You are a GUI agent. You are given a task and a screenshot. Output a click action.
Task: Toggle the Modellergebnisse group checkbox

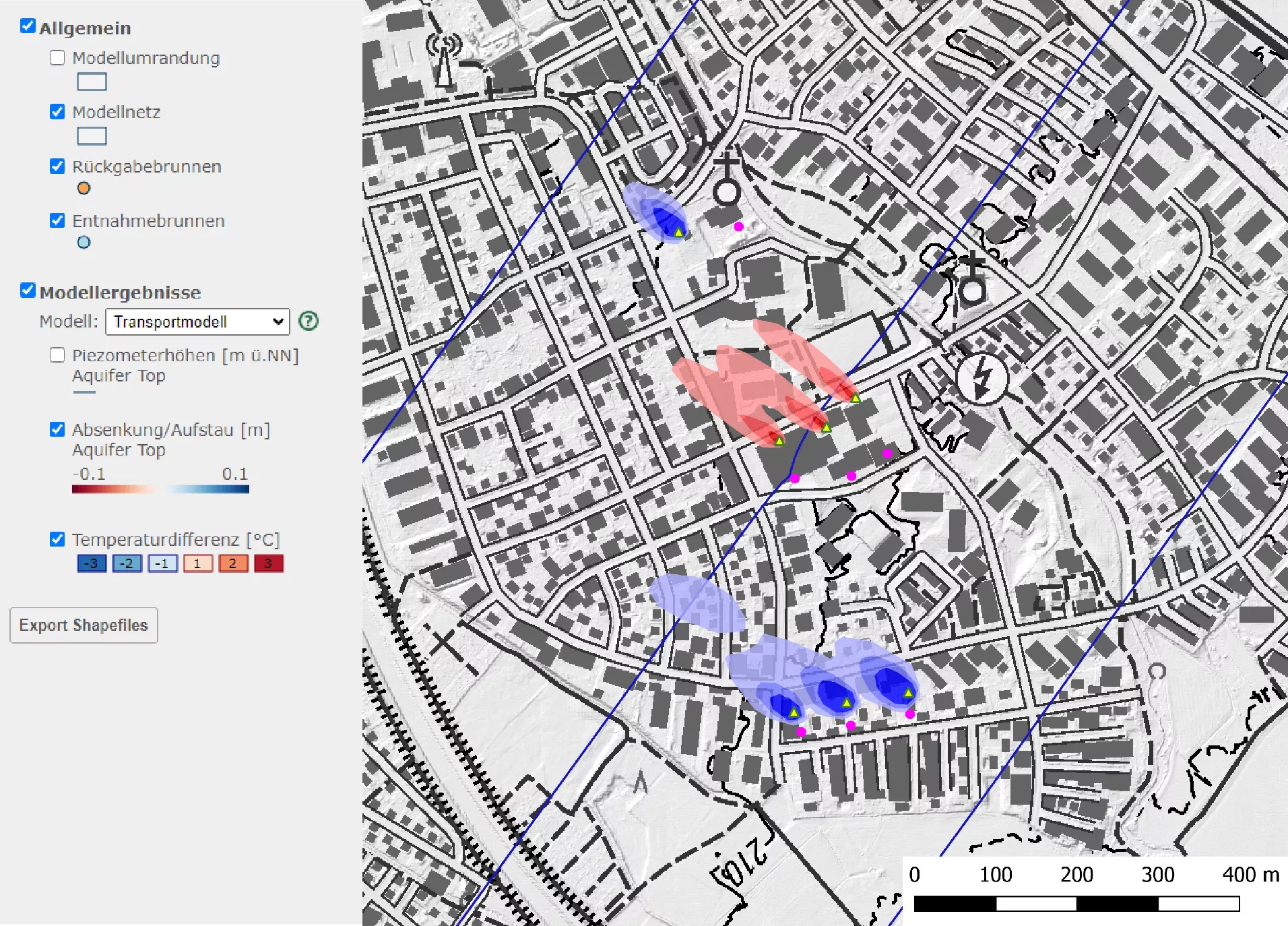pos(28,290)
